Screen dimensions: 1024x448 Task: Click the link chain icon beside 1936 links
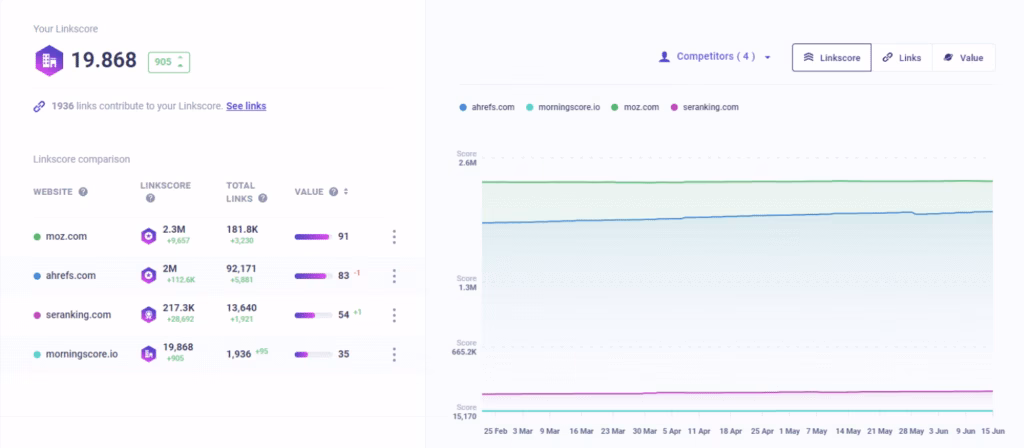coord(39,106)
